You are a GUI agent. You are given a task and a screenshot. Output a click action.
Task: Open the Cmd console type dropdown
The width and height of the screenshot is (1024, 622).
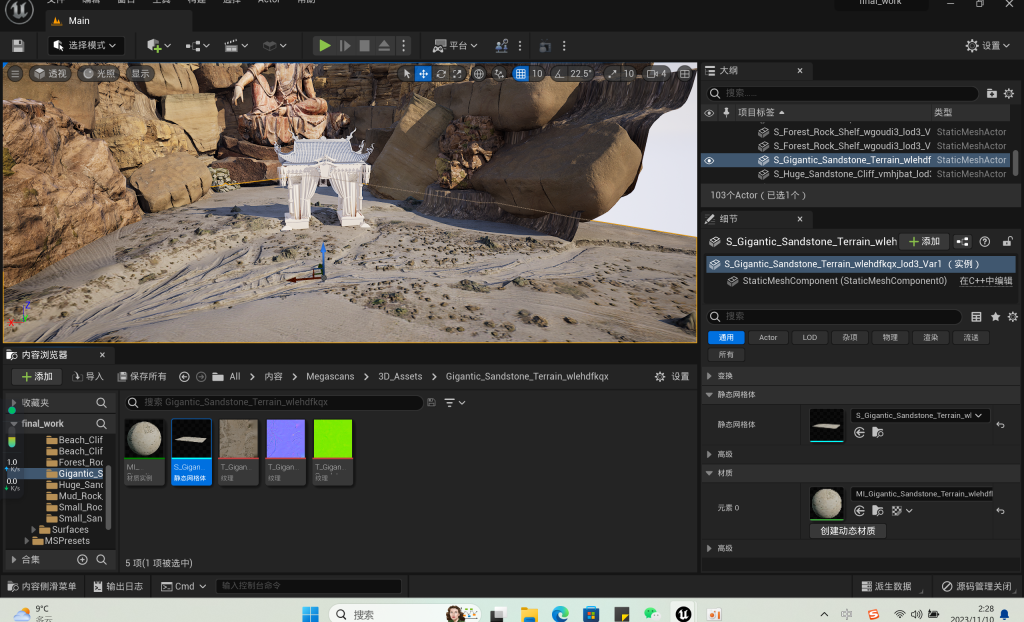(x=184, y=587)
